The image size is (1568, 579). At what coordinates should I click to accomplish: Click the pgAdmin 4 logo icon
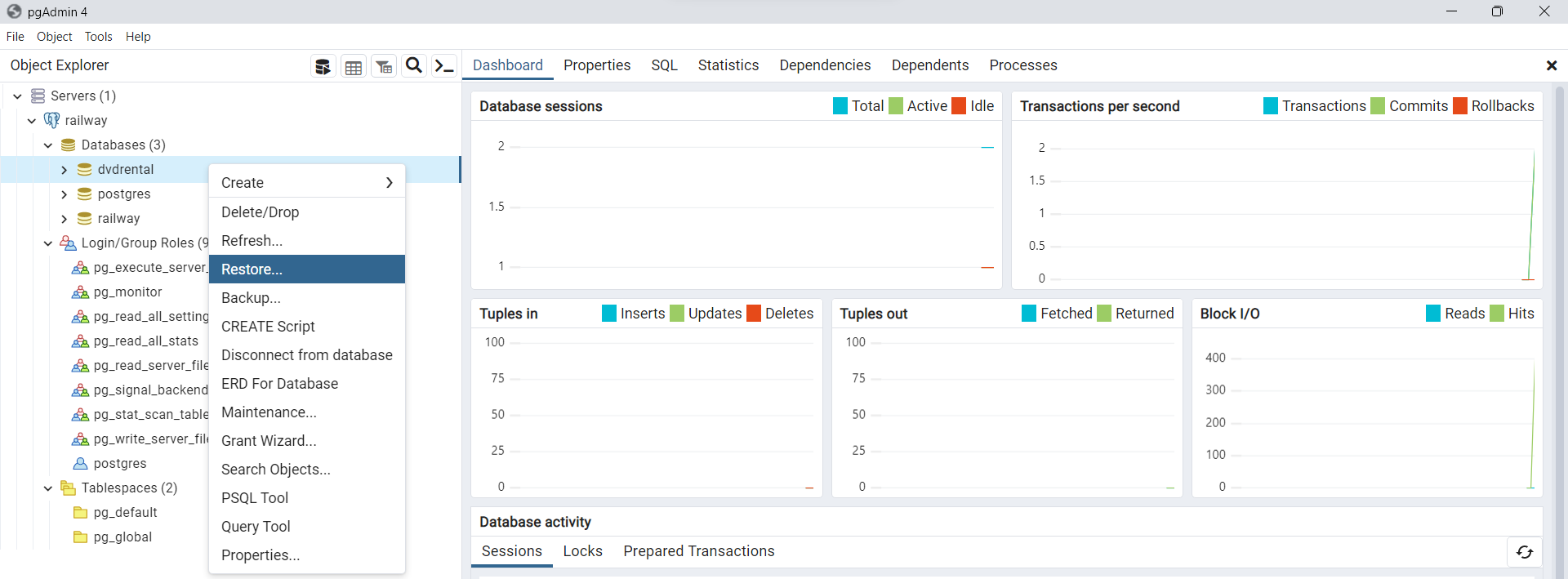coord(14,11)
